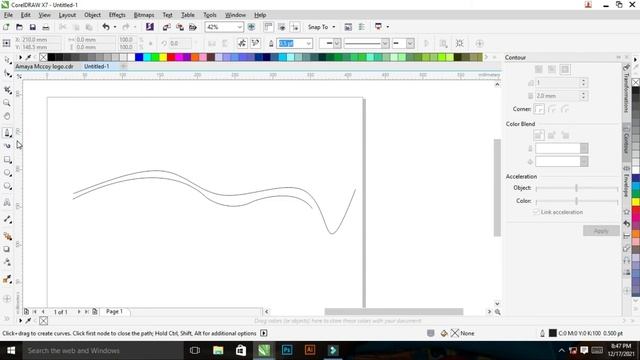Open the Envelope docker side tab
Screen dimensions: 640x360
click(x=626, y=182)
